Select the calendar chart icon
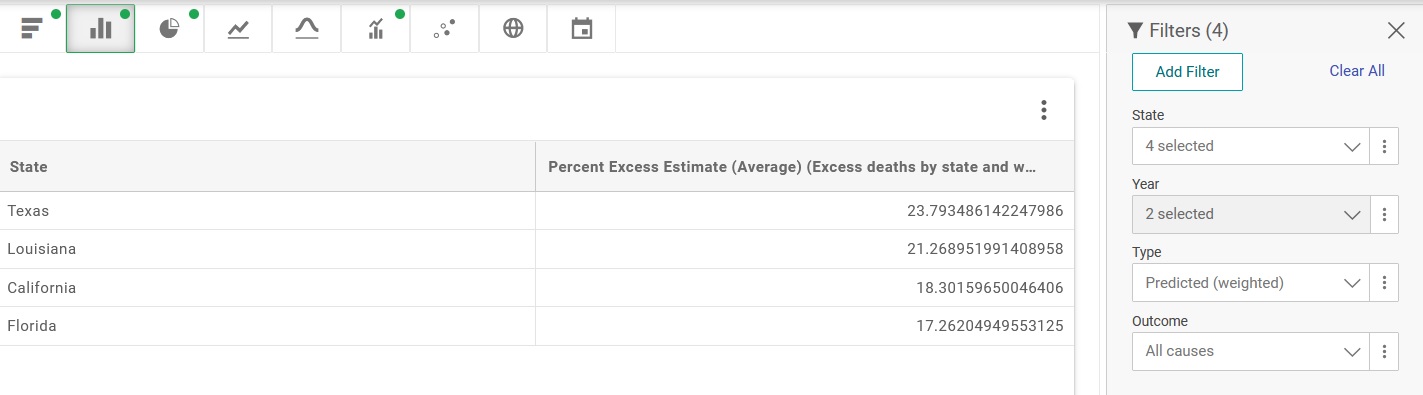 tap(582, 28)
